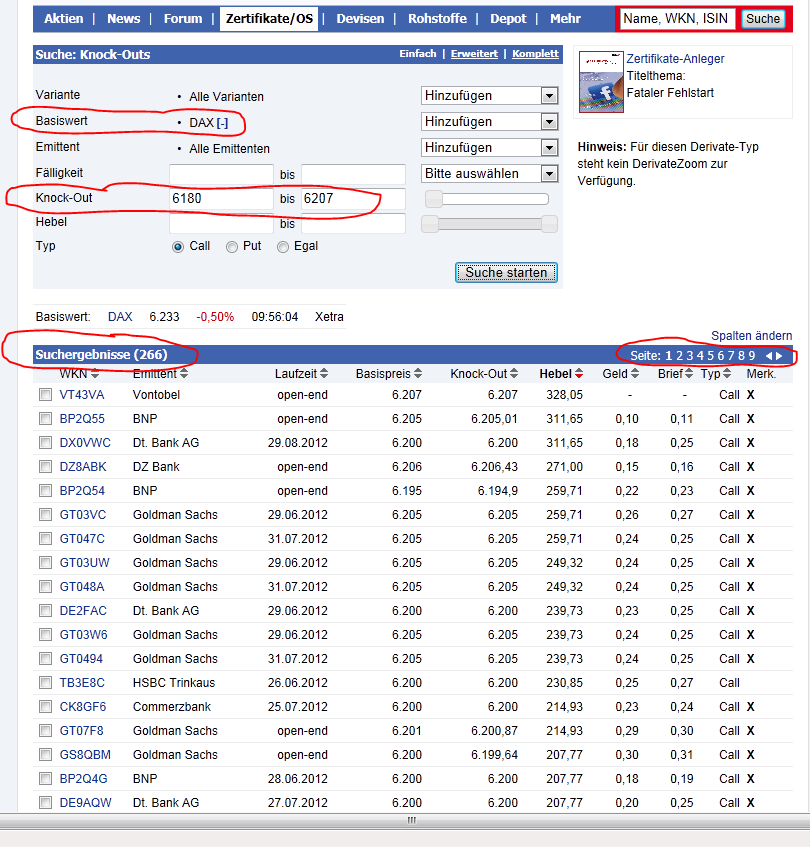The height and width of the screenshot is (847, 810).
Task: Go to next results page arrow
Action: pos(779,356)
